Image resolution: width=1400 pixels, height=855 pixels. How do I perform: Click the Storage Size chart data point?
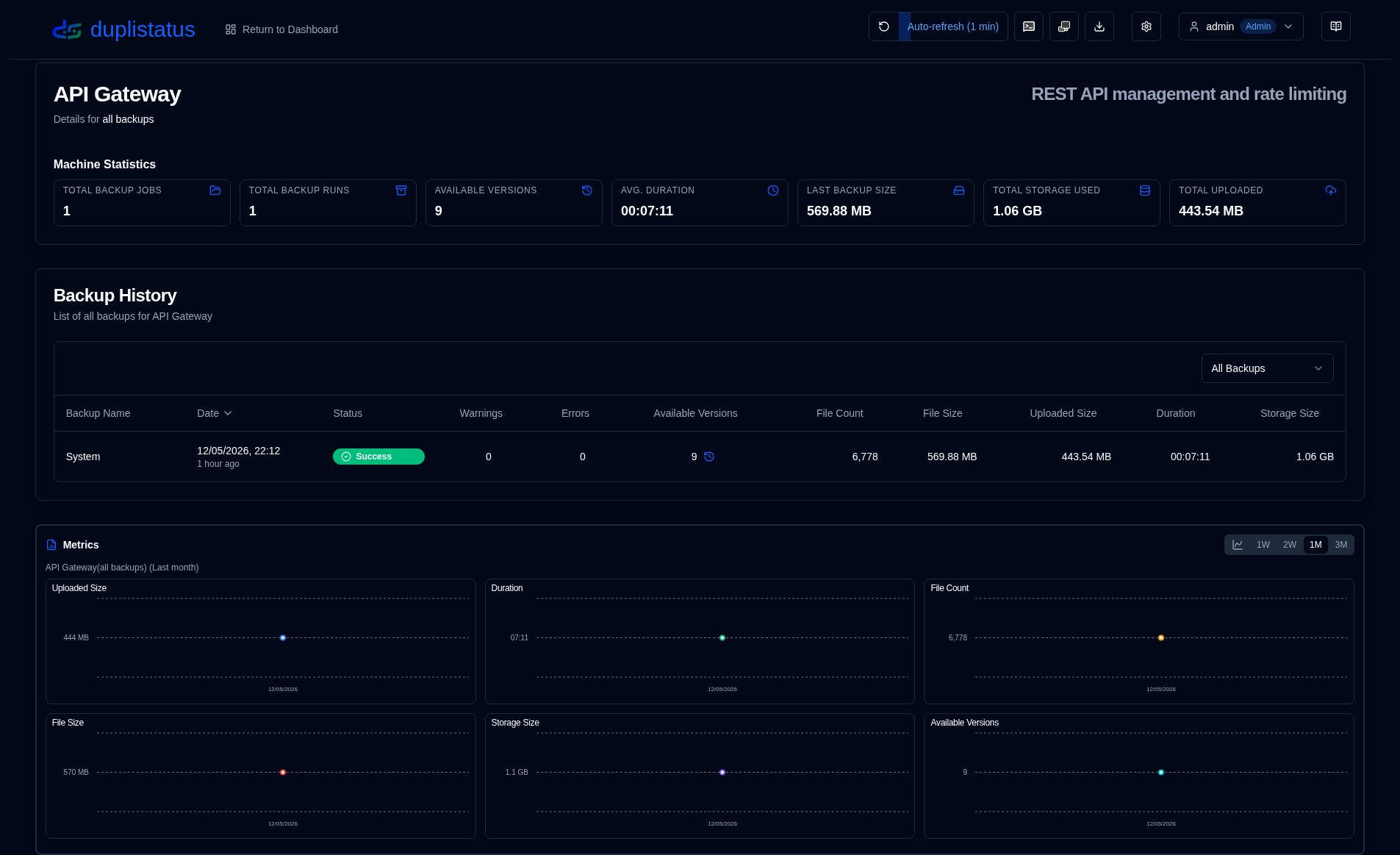[722, 773]
